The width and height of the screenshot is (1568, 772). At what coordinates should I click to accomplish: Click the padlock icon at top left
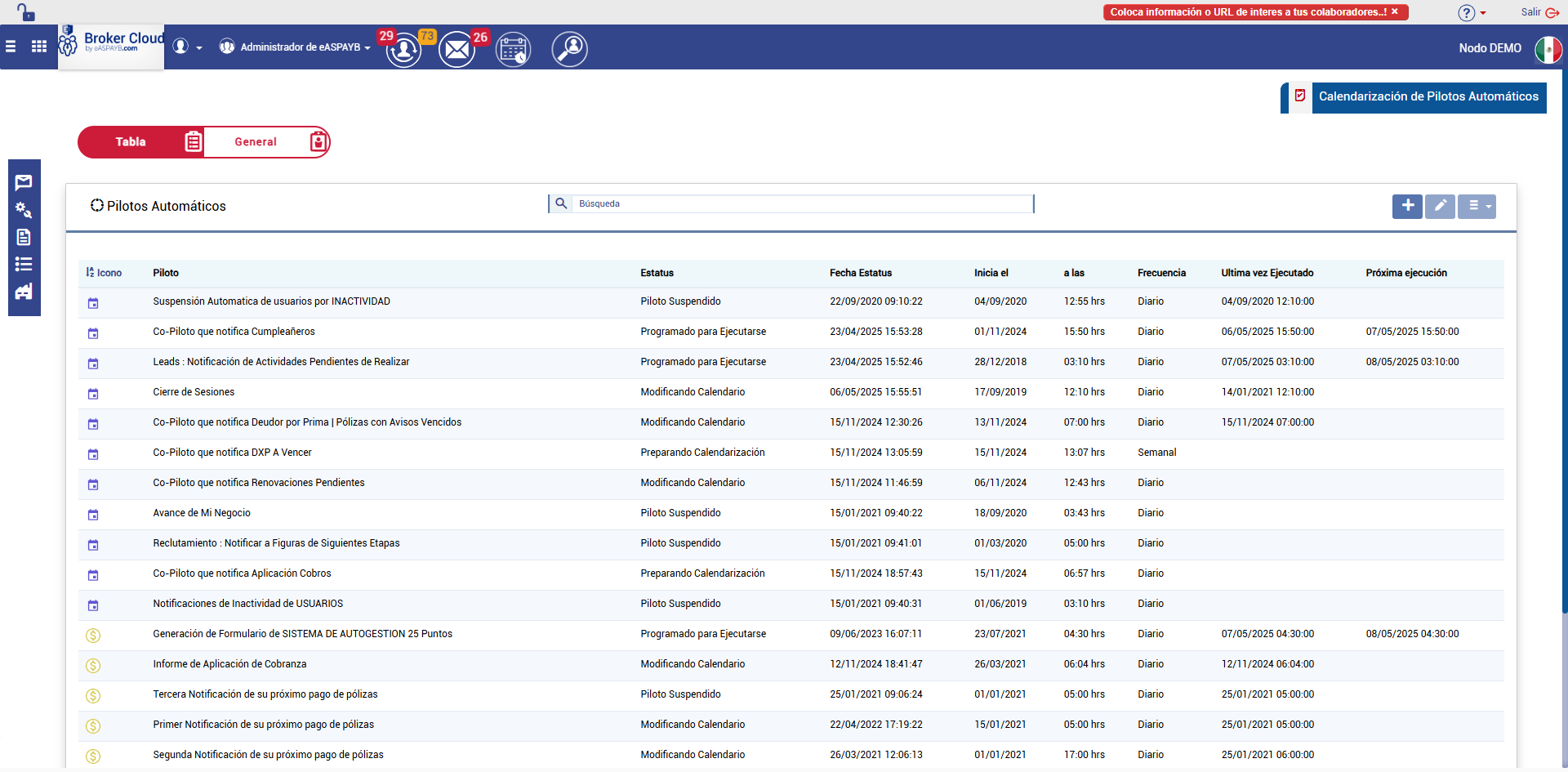pos(26,12)
